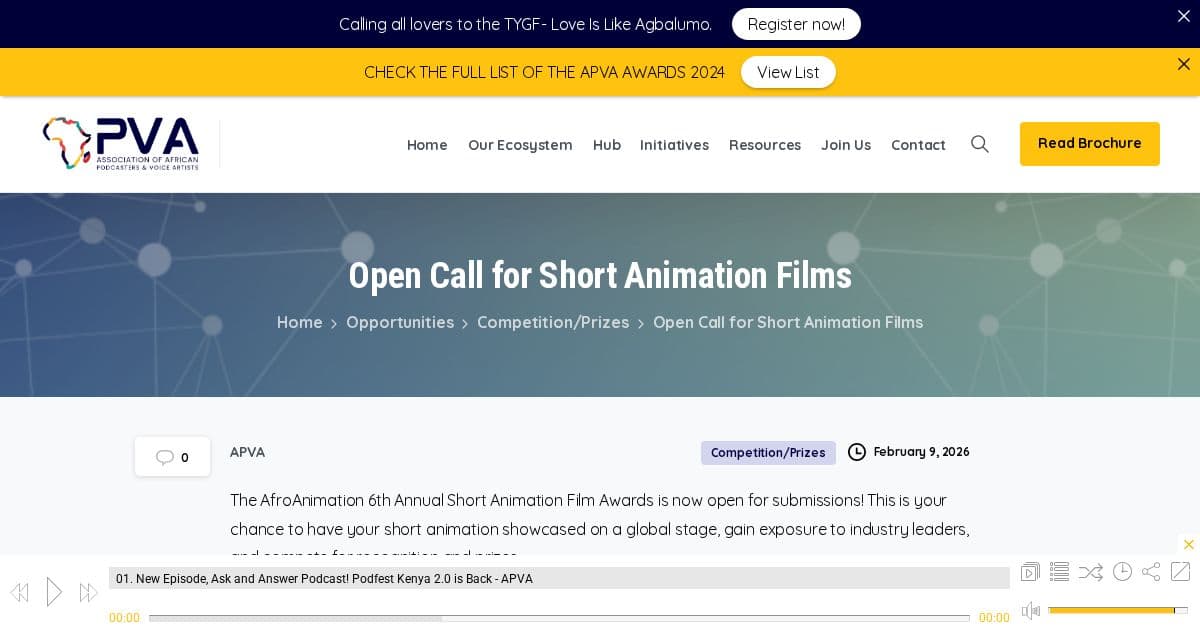The height and width of the screenshot is (630, 1200).
Task: Open the site search magnifier icon
Action: pos(980,144)
